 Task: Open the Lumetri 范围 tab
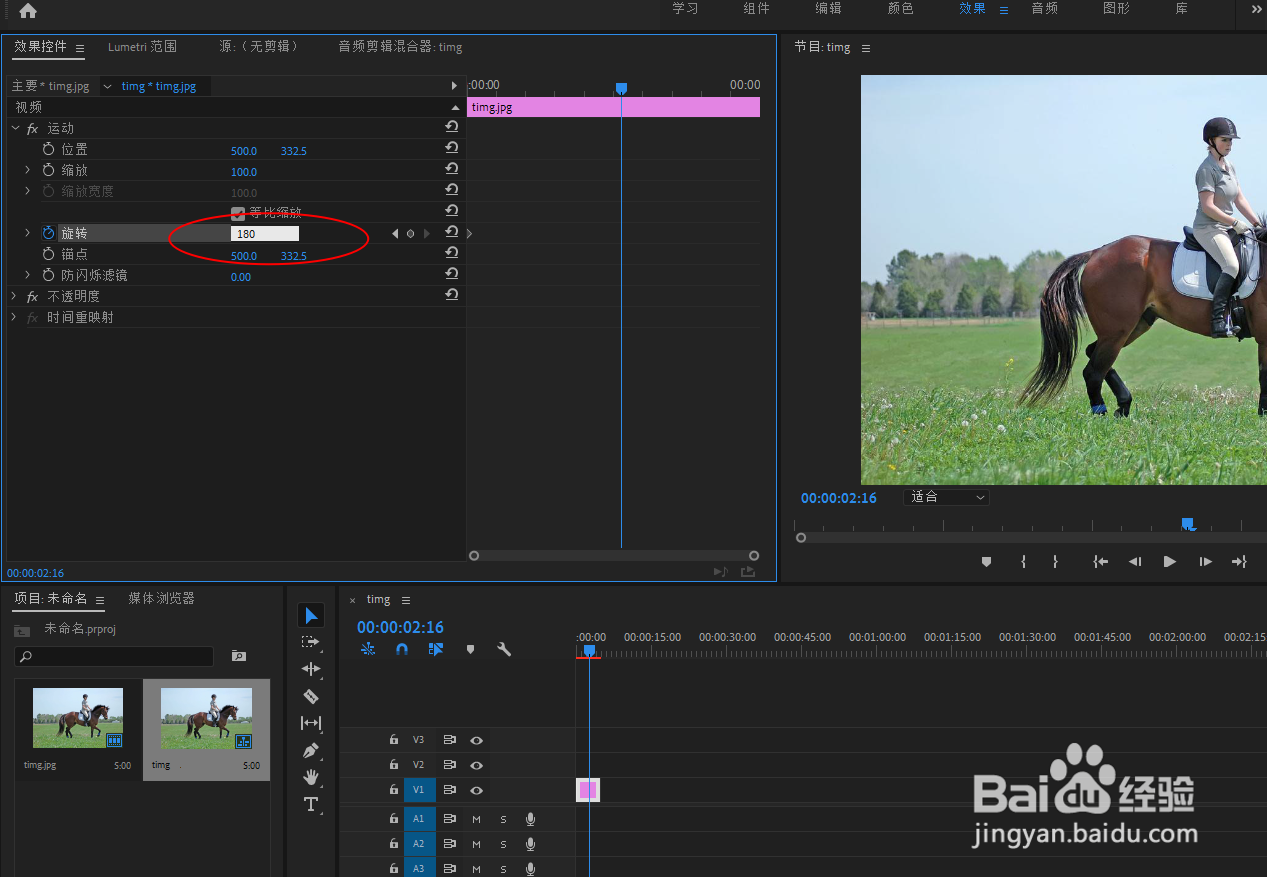point(142,46)
